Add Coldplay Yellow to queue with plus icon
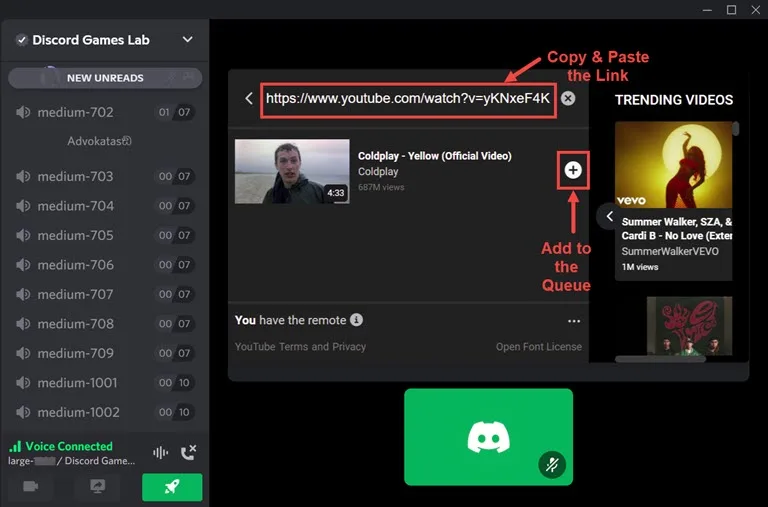The height and width of the screenshot is (507, 768). pos(573,170)
